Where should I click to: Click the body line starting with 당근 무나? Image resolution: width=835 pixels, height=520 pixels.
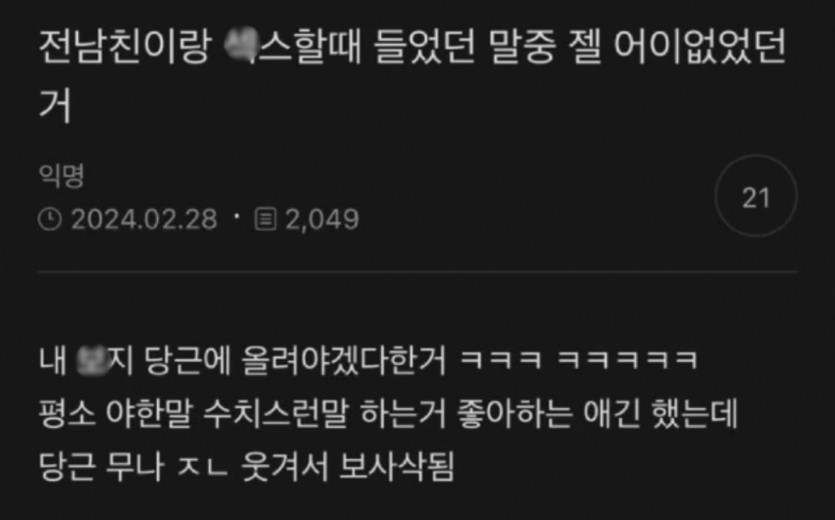tap(247, 467)
